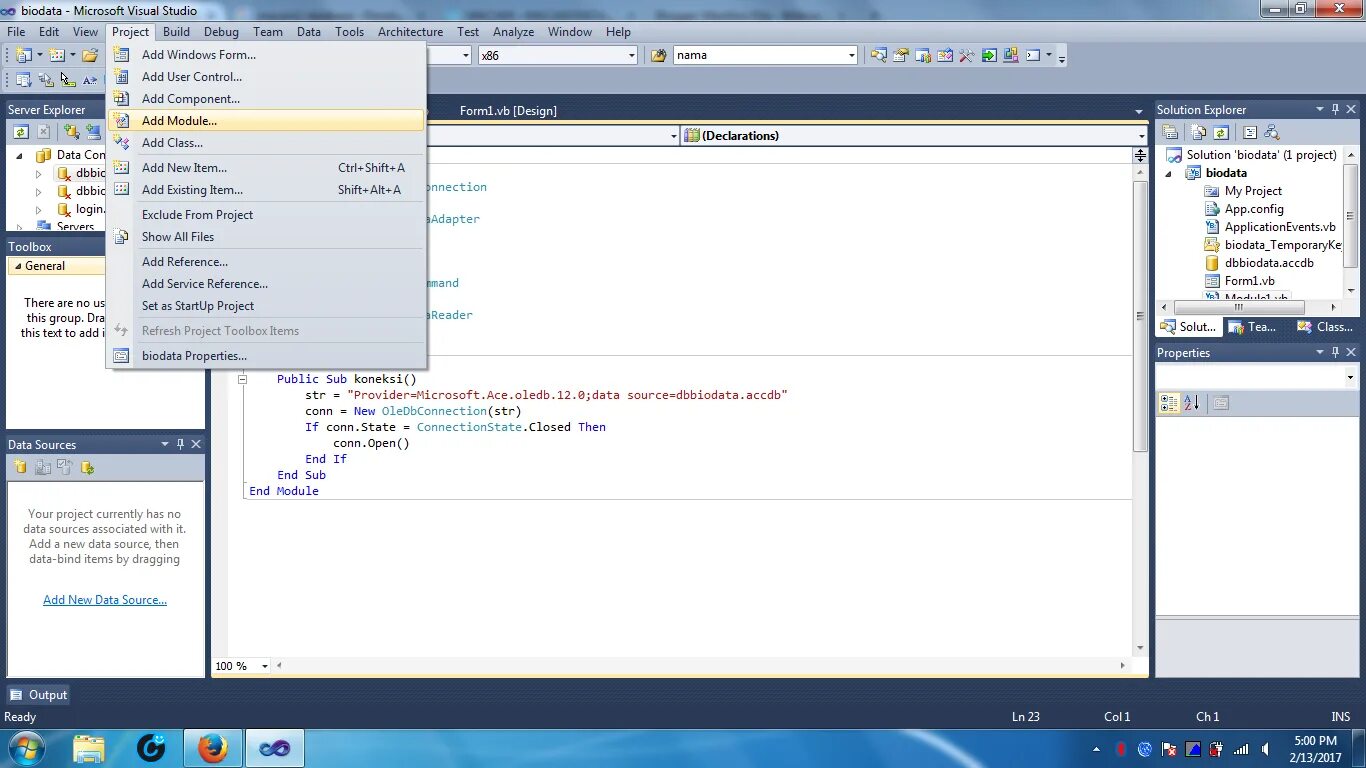This screenshot has height=768, width=1366.
Task: Open the nama find combo box
Action: coord(851,56)
